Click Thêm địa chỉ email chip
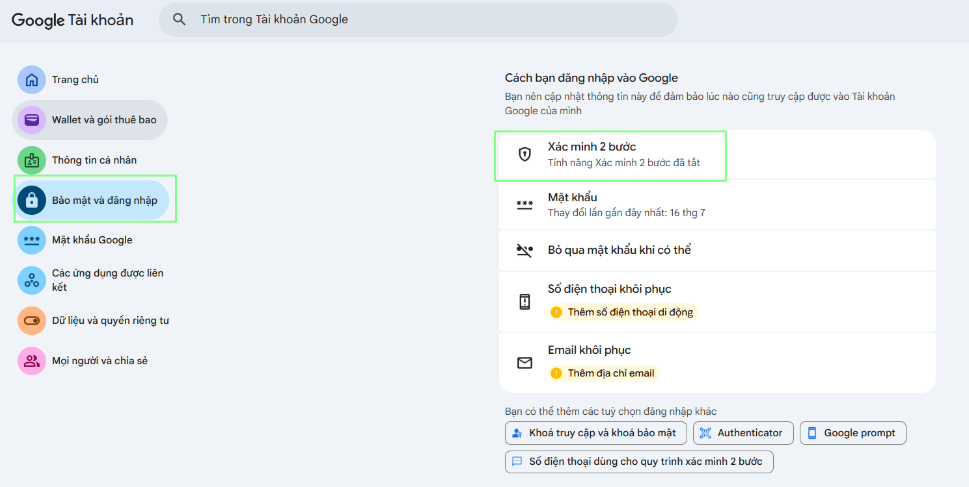969x487 pixels. pyautogui.click(x=604, y=373)
